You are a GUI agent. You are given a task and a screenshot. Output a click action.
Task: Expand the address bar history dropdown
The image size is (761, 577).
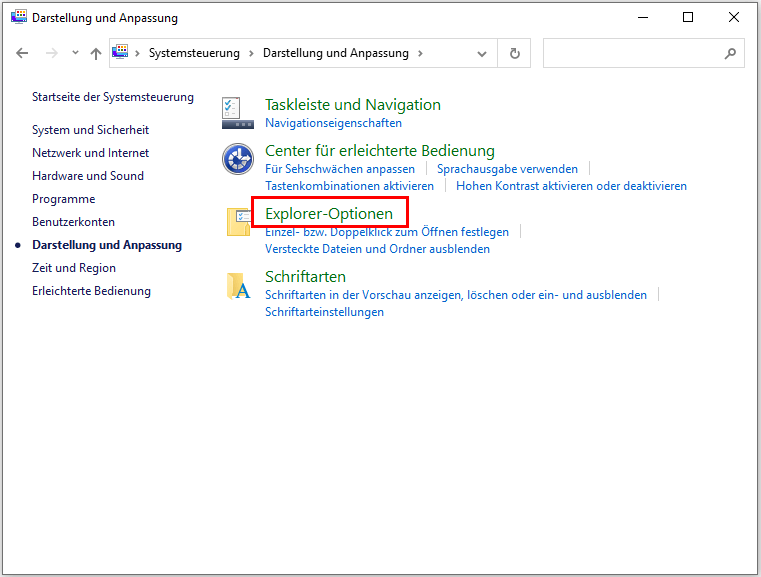pos(481,53)
